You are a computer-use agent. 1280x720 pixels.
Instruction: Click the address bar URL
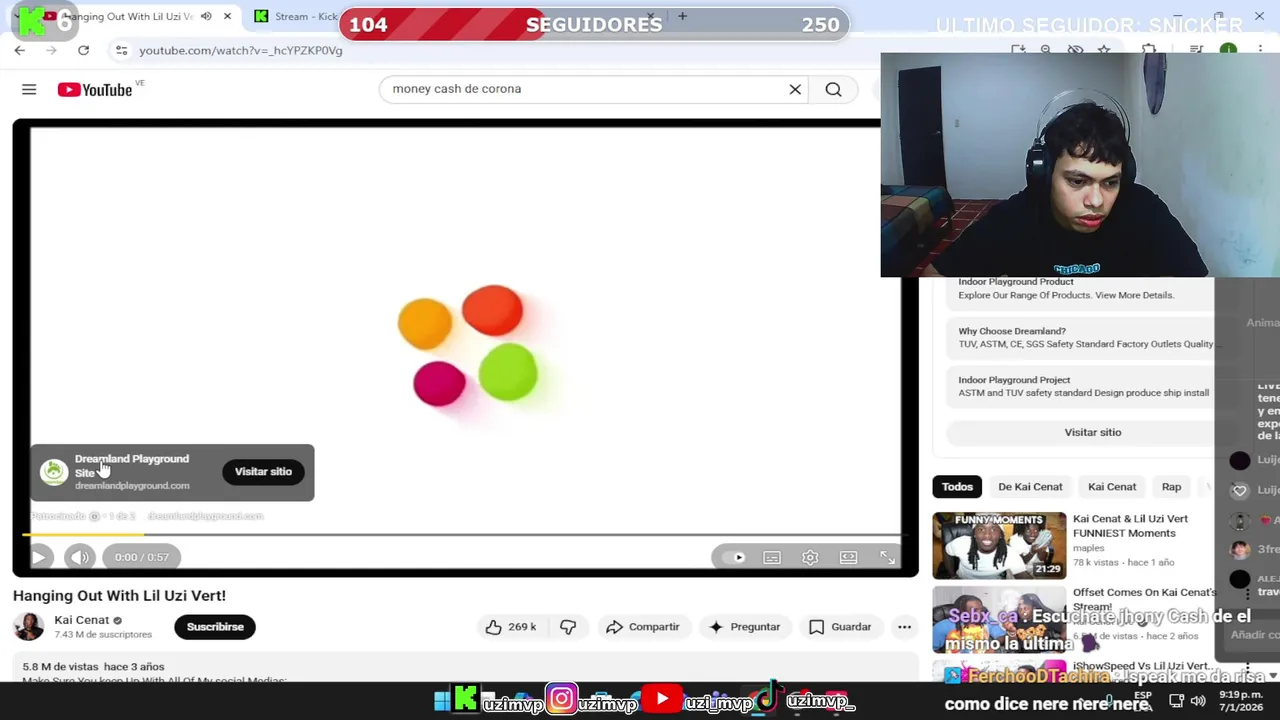pyautogui.click(x=241, y=50)
